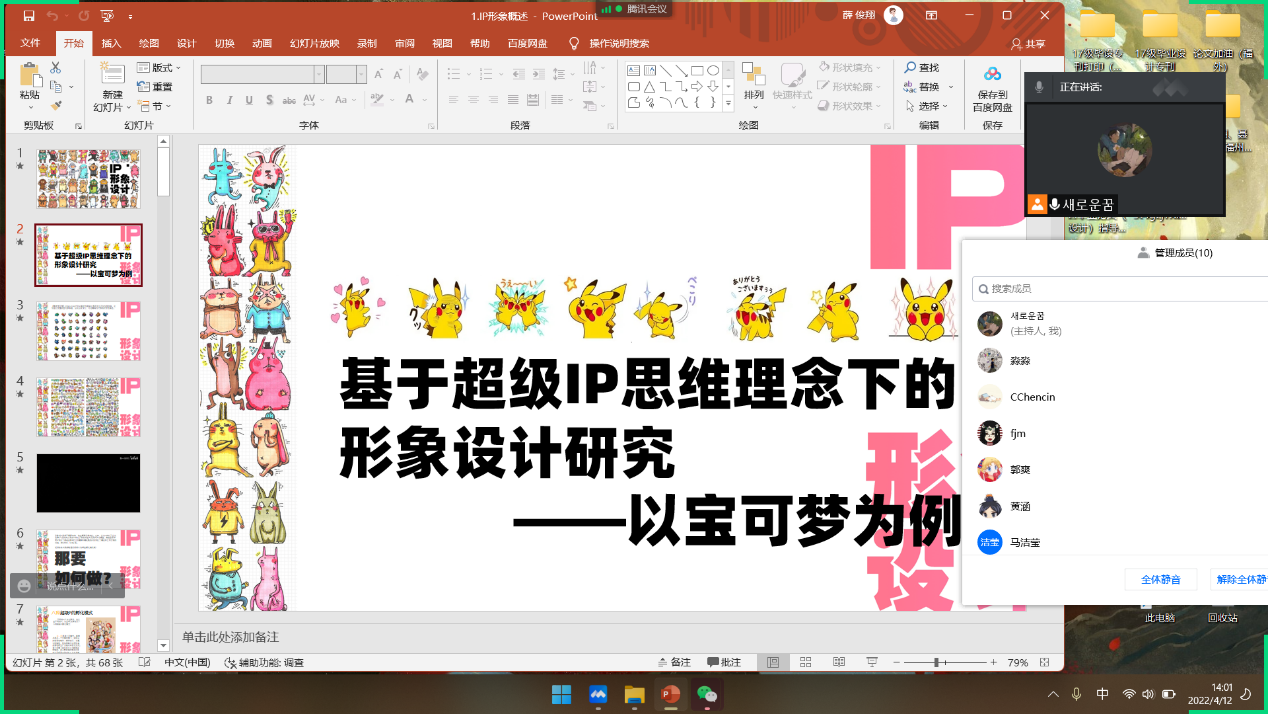Click the zoom slider handle
The width and height of the screenshot is (1268, 714).
pyautogui.click(x=936, y=662)
